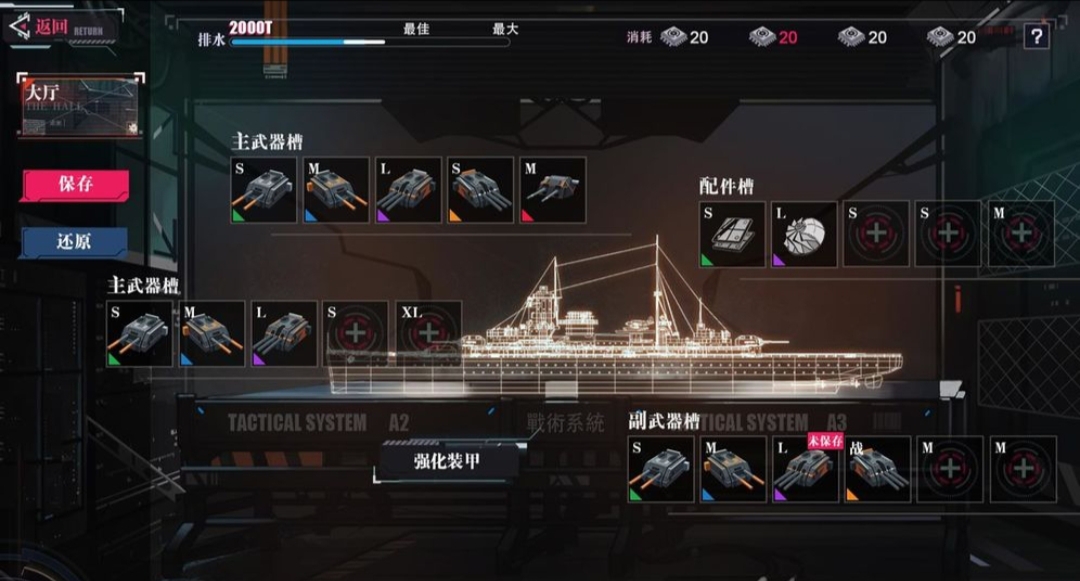Open the 大厅 hall thumbnail
Screen dimensions: 1080x581
[x=81, y=105]
